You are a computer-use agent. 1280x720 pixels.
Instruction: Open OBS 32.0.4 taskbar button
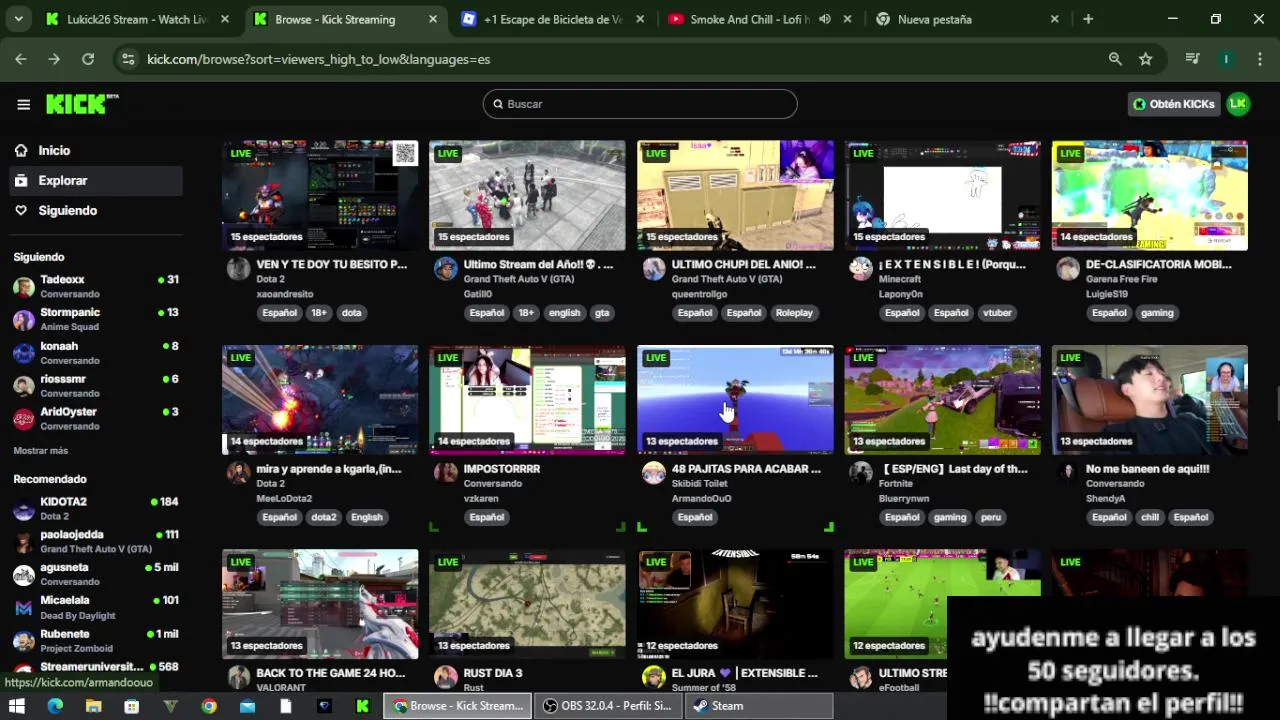click(x=608, y=706)
